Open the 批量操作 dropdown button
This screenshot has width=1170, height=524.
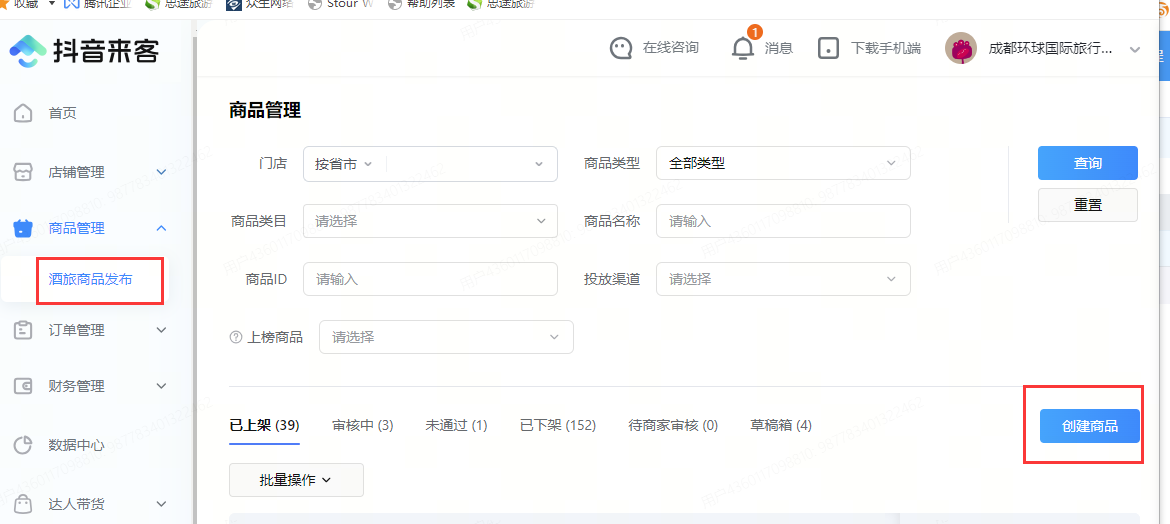[x=296, y=480]
